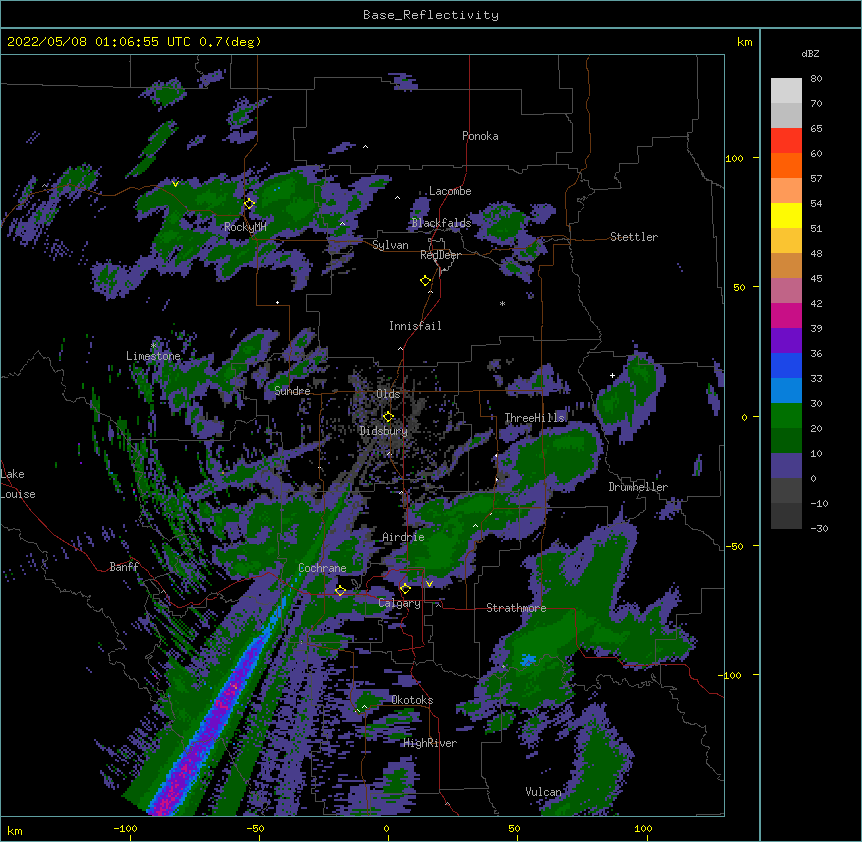Click the timestamp 2022/05/08 01:06:55 UTC
Viewport: 862px width, 842px height.
tap(98, 42)
